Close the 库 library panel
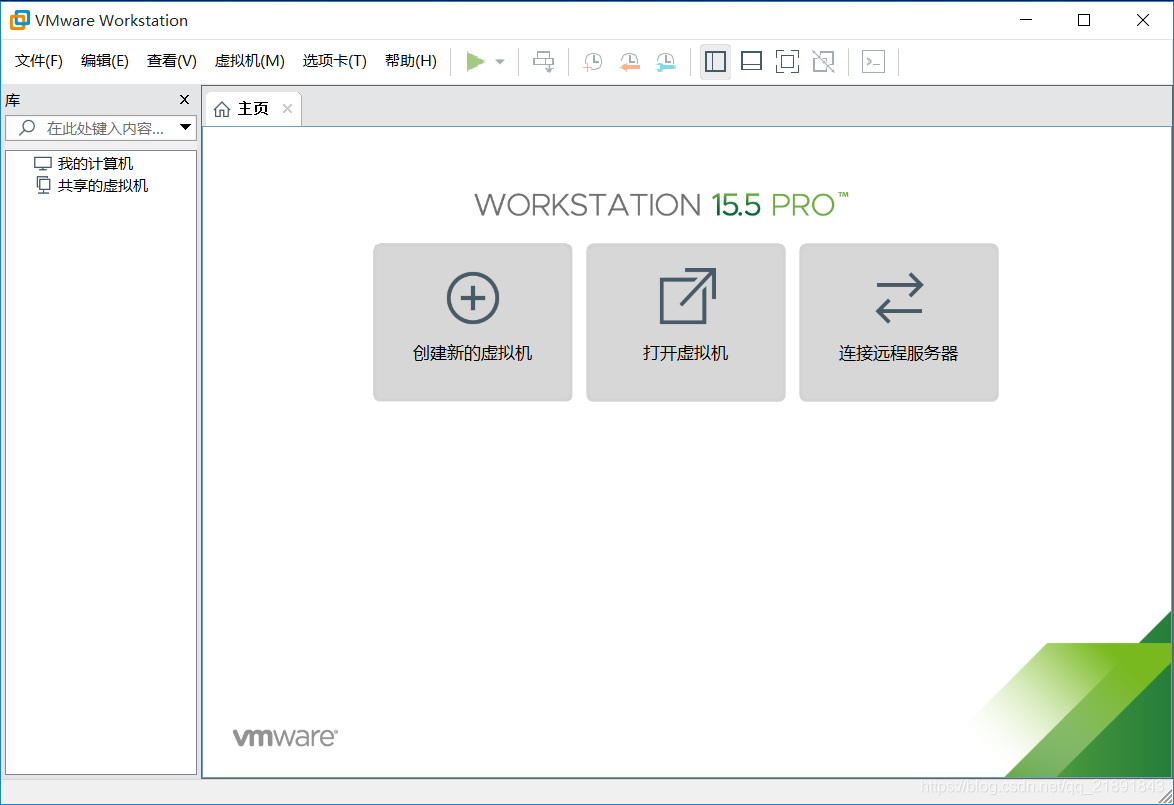The width and height of the screenshot is (1174, 805). [x=184, y=100]
